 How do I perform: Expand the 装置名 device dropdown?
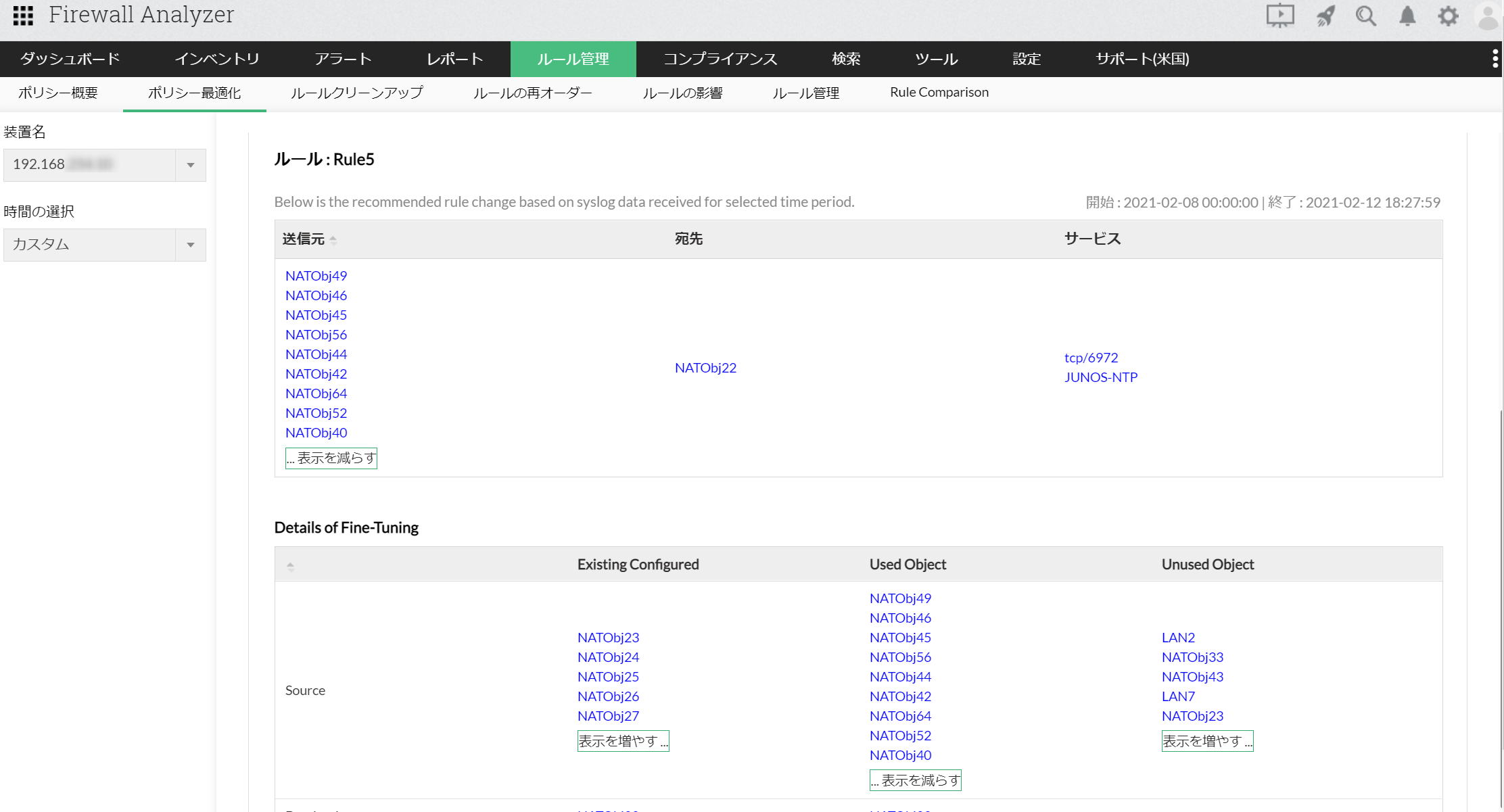191,165
